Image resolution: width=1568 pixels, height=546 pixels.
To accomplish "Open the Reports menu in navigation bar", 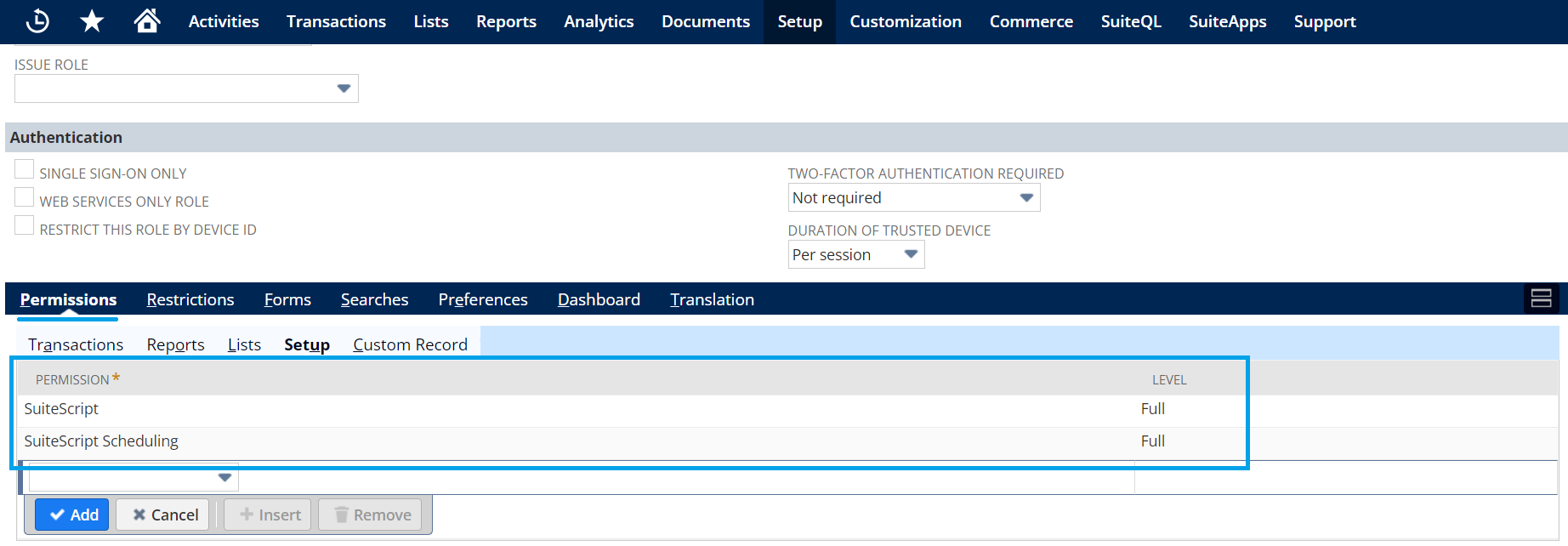I will click(506, 21).
